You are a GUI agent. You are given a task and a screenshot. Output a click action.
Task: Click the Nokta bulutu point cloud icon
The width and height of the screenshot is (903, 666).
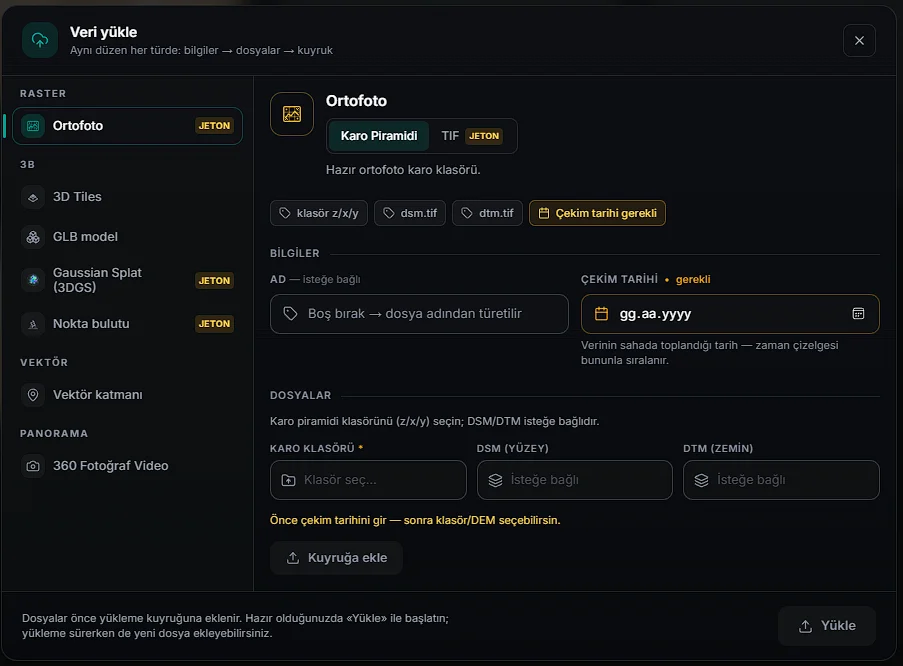pos(33,324)
